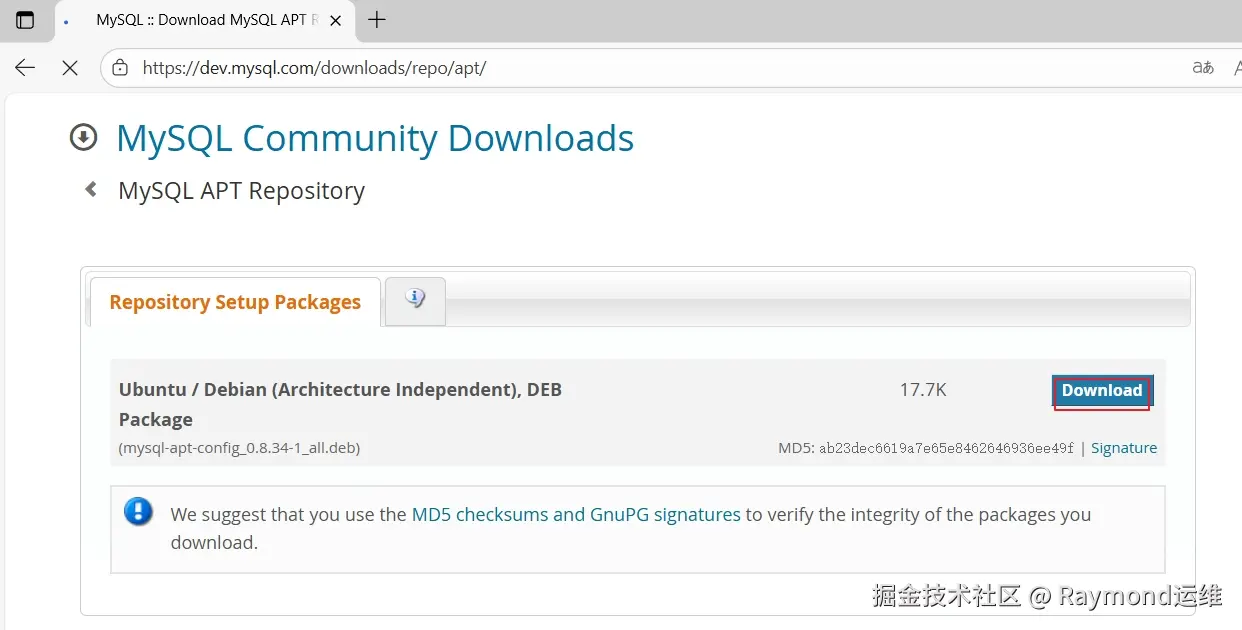
Task: Stop loading the page
Action: (70, 68)
